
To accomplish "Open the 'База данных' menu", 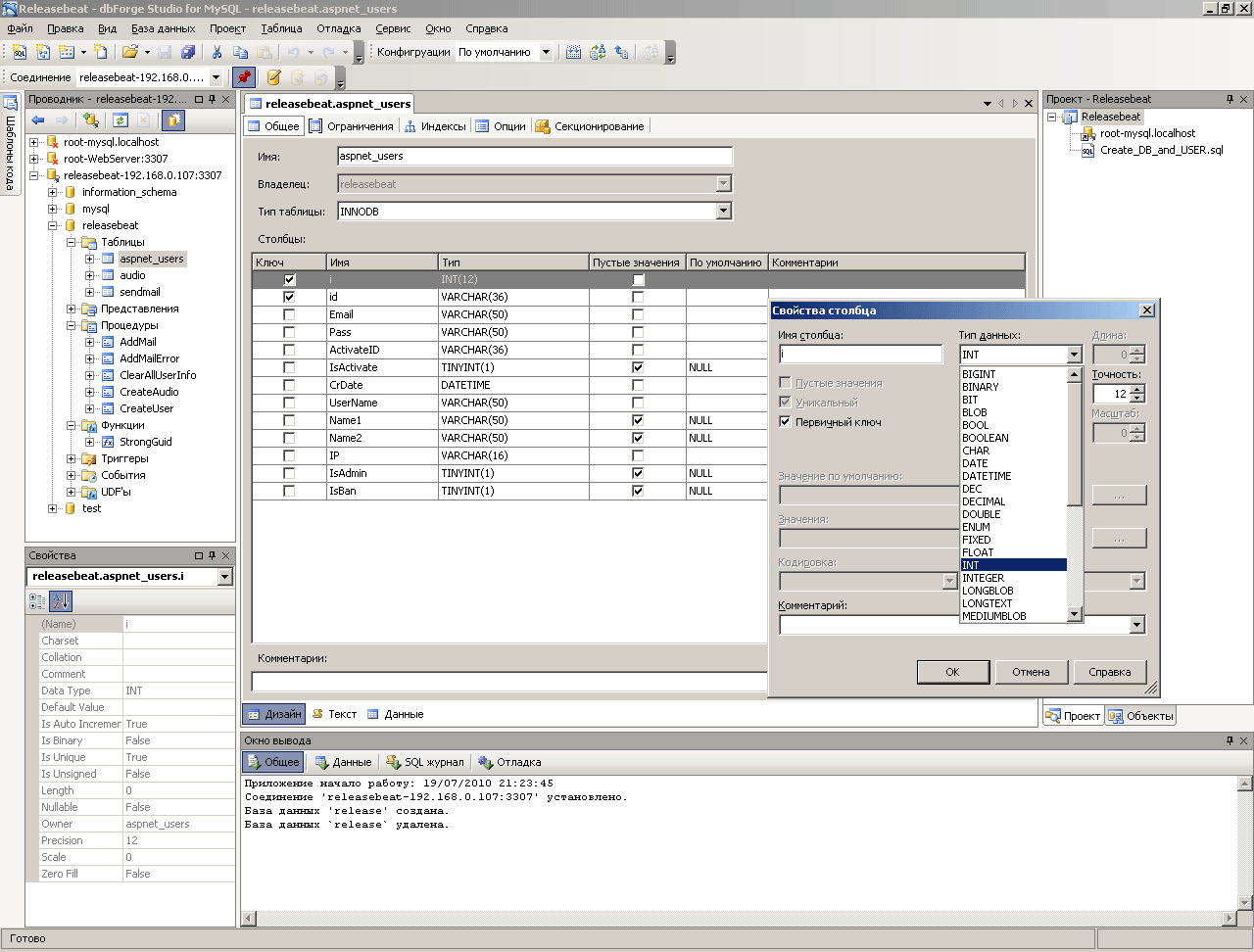I will point(163,29).
